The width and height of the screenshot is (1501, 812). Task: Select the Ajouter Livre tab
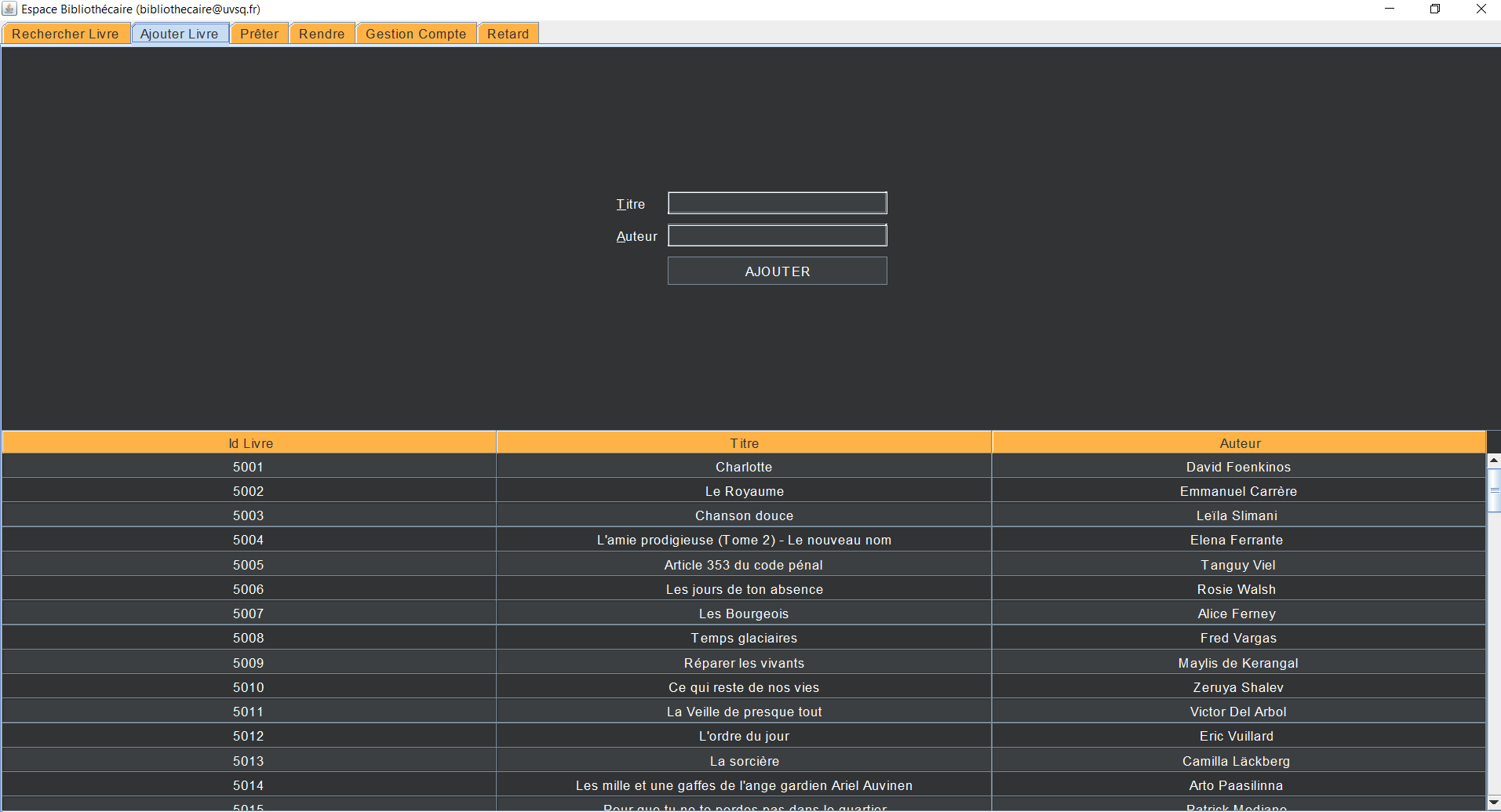pyautogui.click(x=180, y=34)
